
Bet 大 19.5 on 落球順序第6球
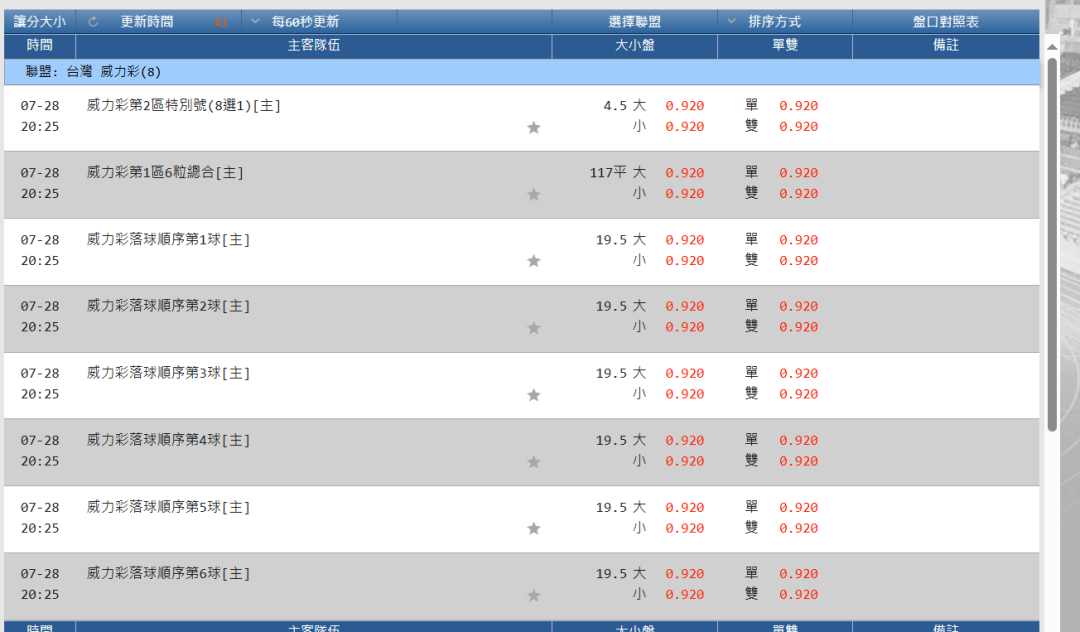685,573
